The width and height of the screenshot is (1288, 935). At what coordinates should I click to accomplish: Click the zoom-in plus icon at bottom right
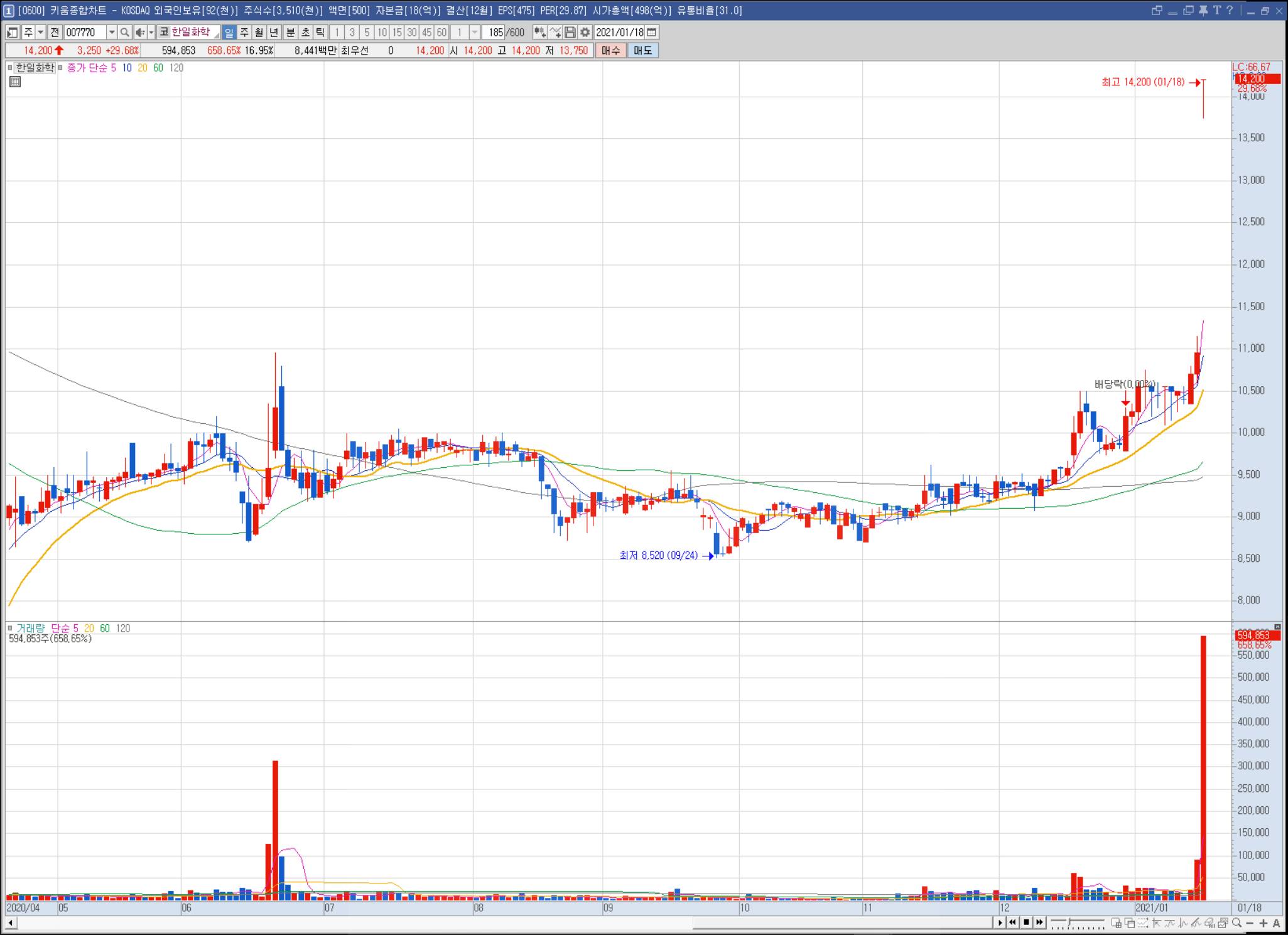(x=1264, y=923)
